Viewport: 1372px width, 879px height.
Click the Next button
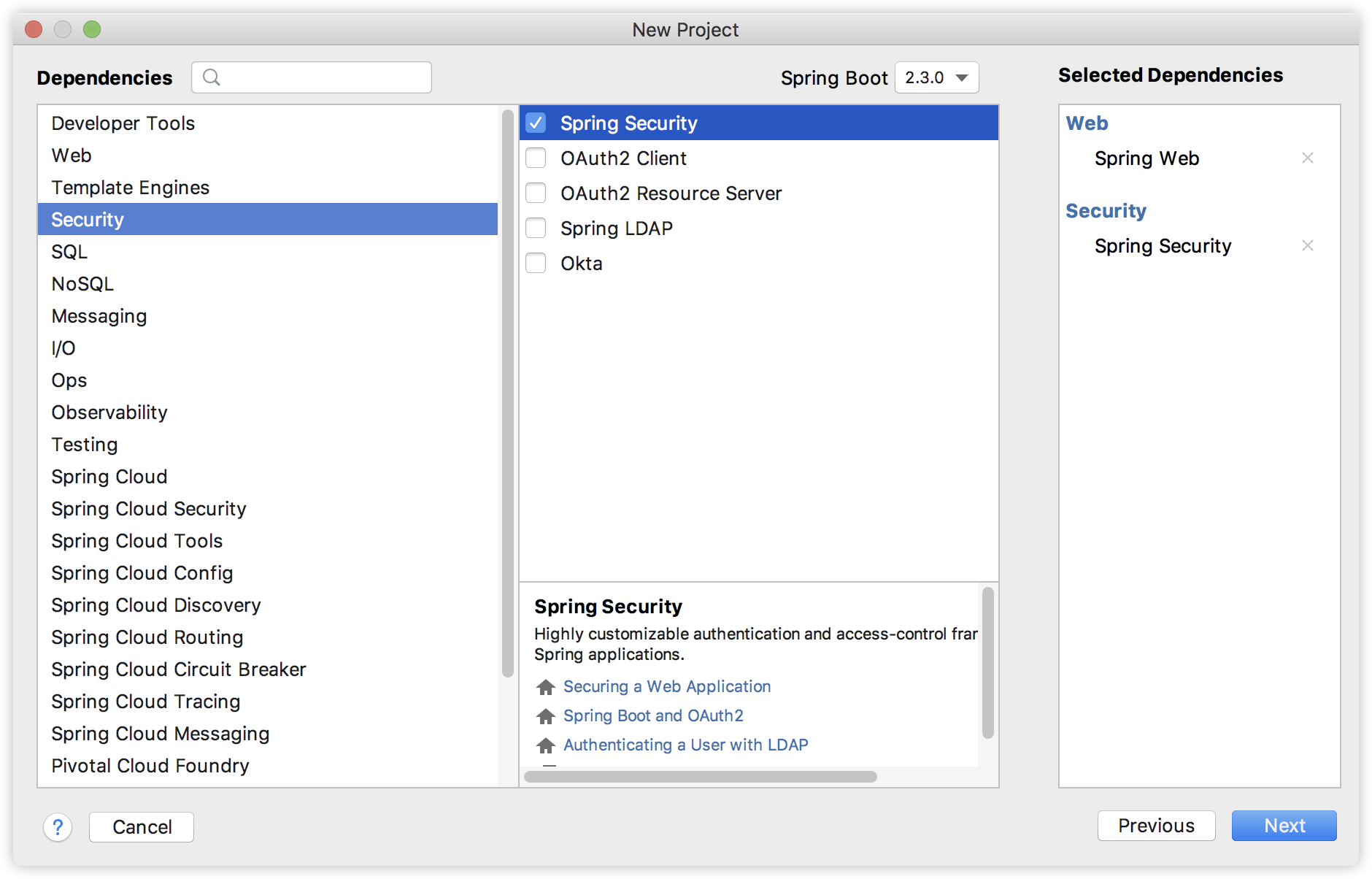click(x=1283, y=825)
